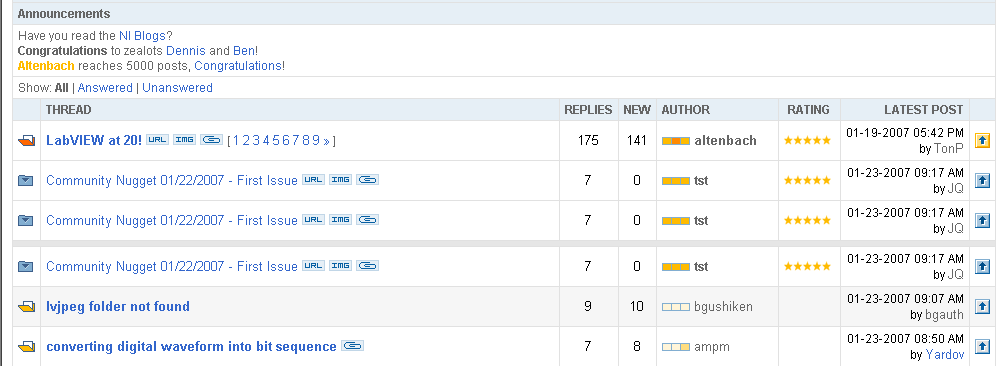997x366 pixels.
Task: Click the five-star rating of LabVIEW at 20!
Action: coord(808,140)
